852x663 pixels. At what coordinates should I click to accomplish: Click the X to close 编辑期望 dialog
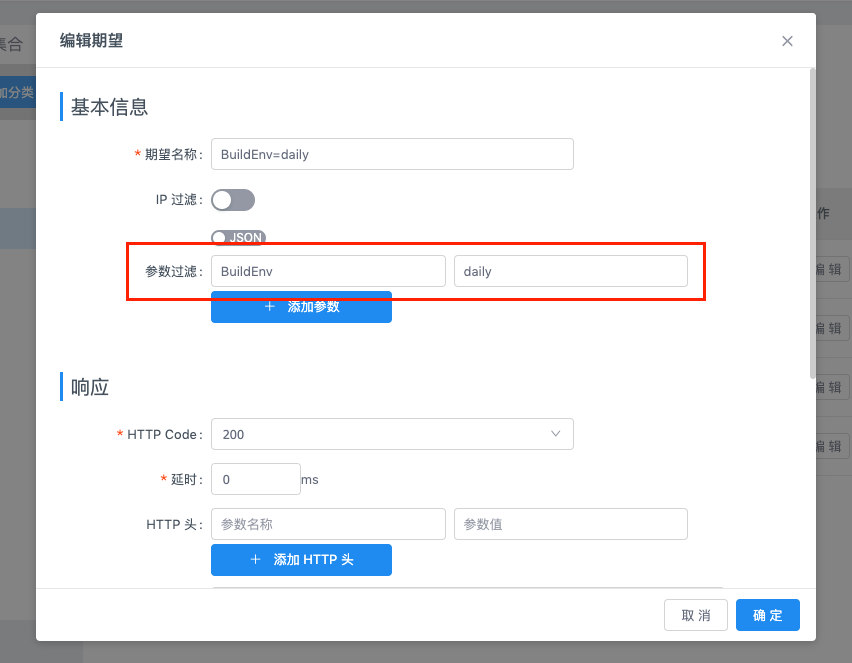787,41
